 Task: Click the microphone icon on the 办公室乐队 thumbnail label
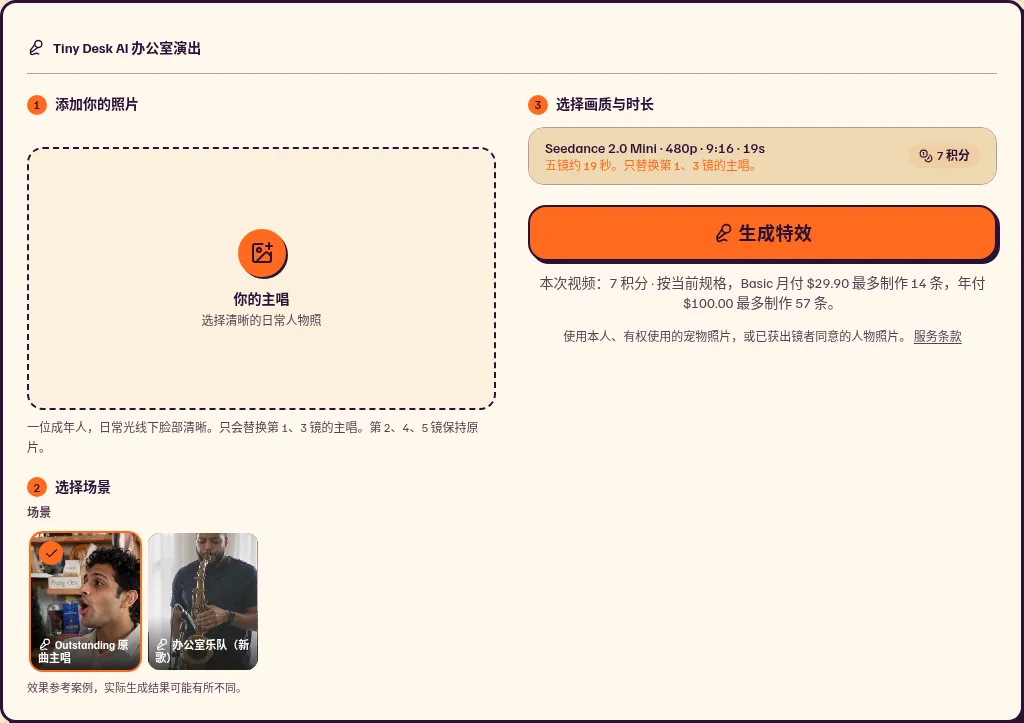pos(162,645)
